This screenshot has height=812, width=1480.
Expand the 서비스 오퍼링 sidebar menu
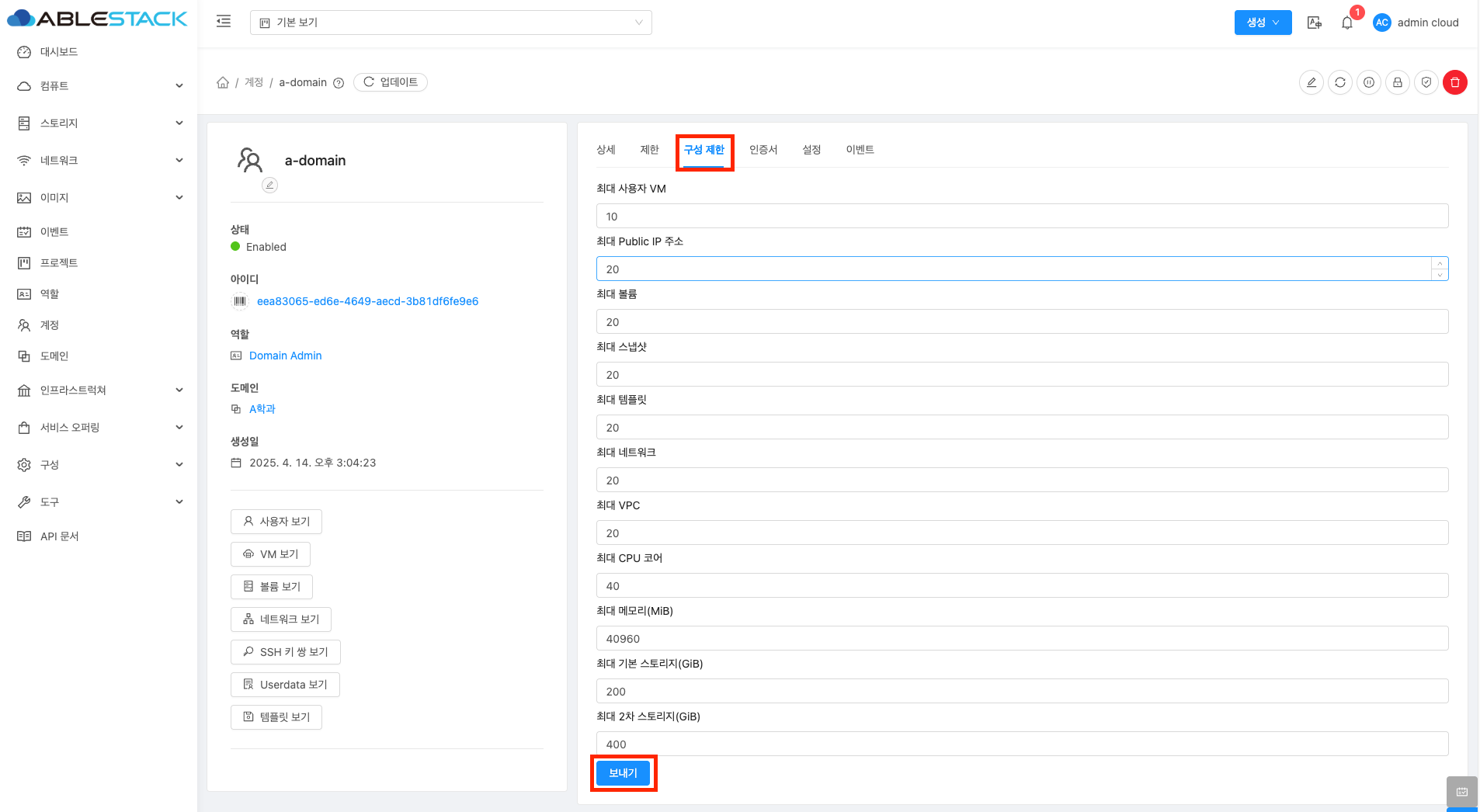100,428
